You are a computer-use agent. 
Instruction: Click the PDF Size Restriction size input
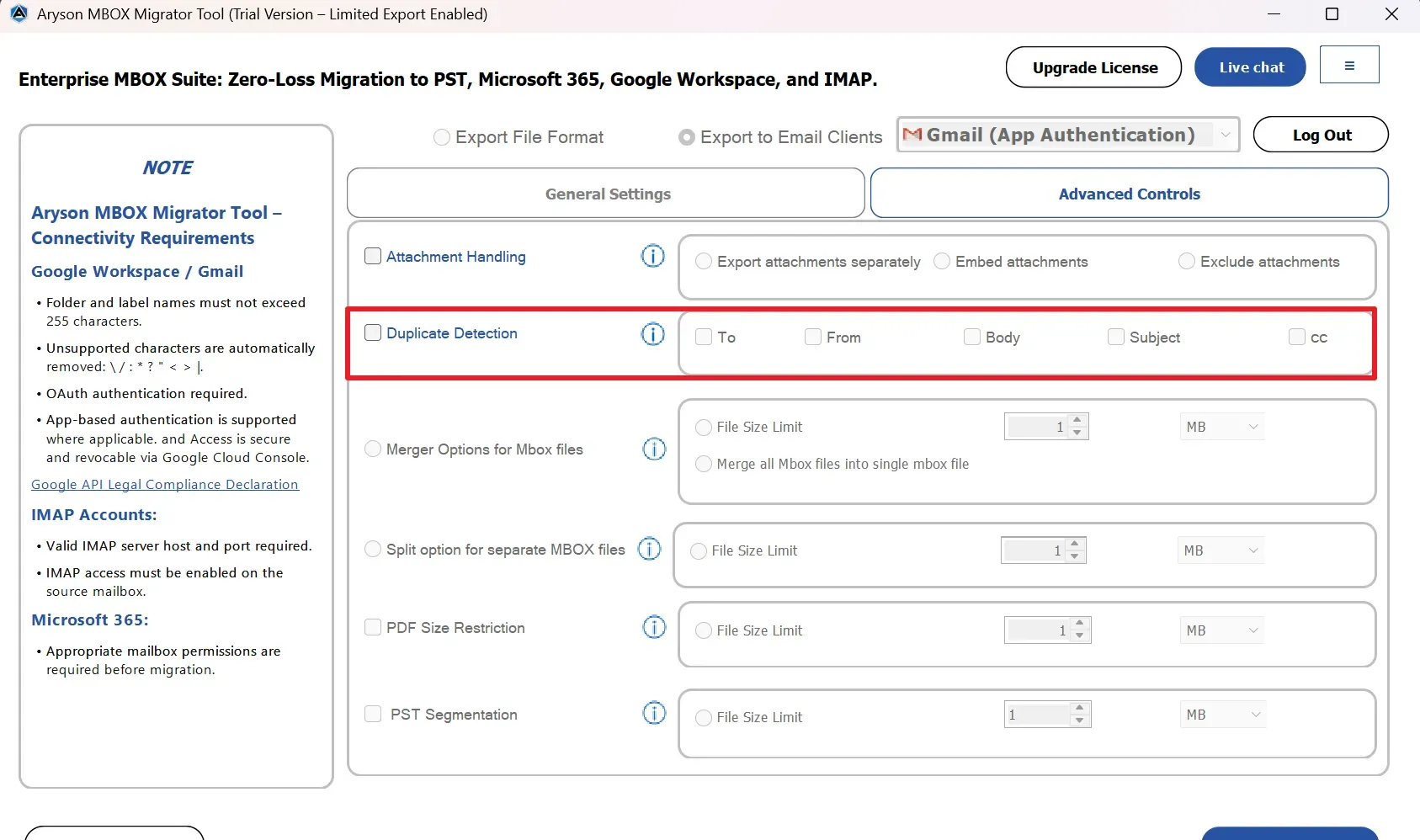coord(1038,630)
